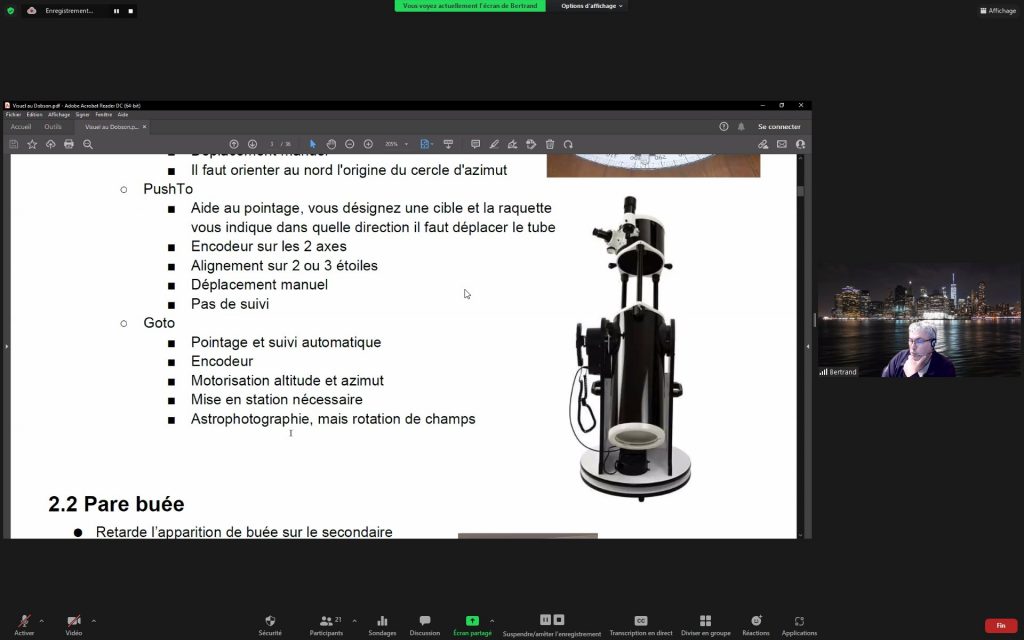Click the fit page display icon
Screen dimensions: 1024x640
click(424, 144)
